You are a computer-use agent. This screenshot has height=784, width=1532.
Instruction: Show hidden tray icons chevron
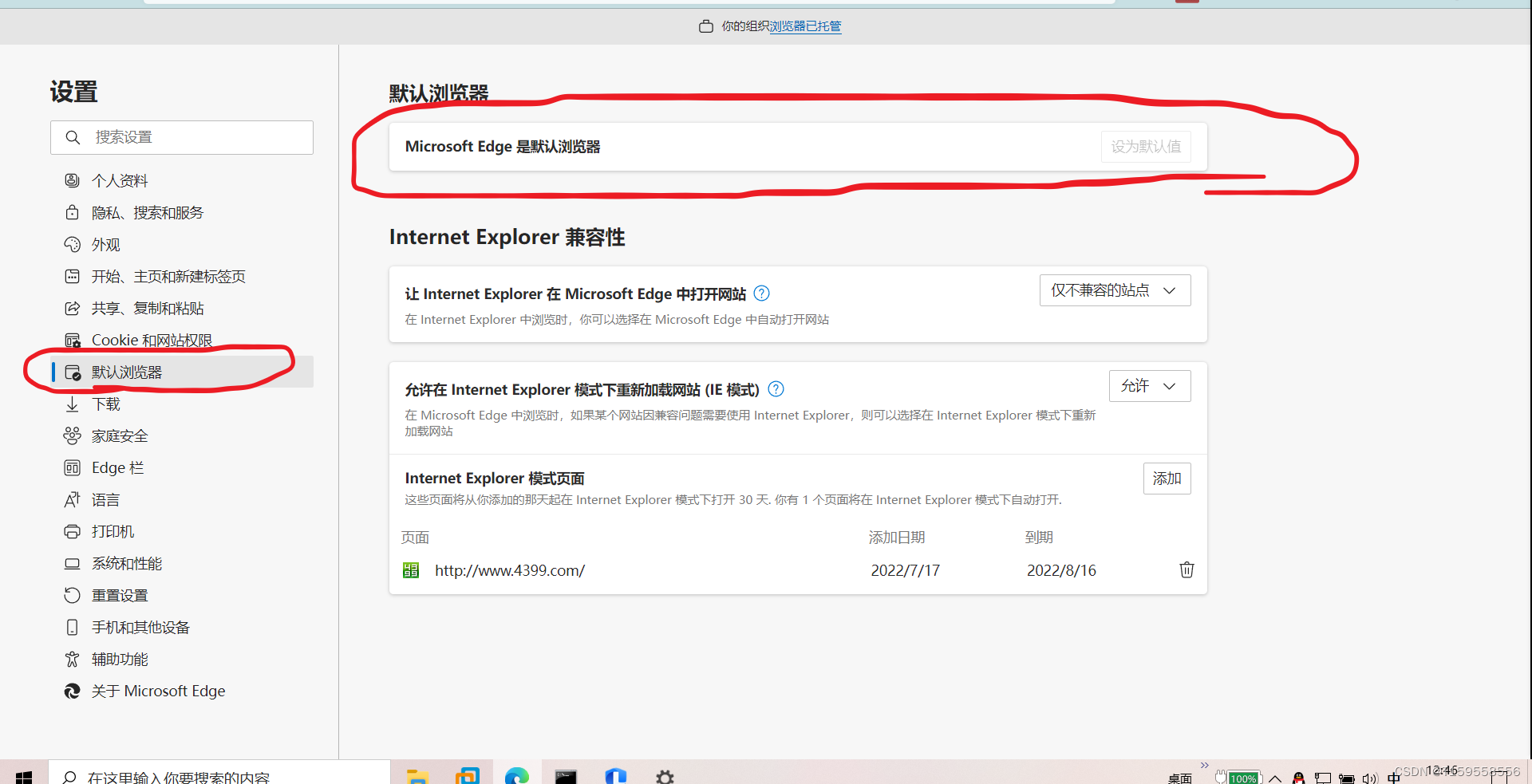coord(1275,778)
